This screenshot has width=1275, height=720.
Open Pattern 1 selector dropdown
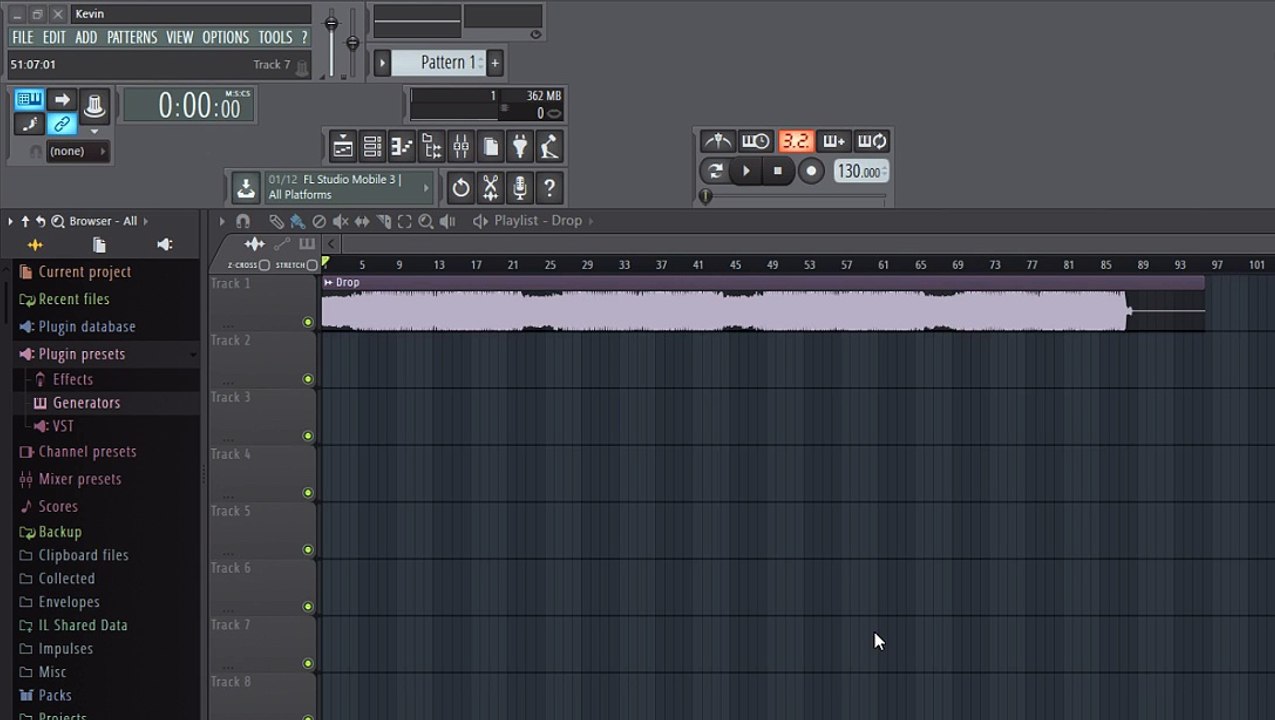click(x=438, y=63)
